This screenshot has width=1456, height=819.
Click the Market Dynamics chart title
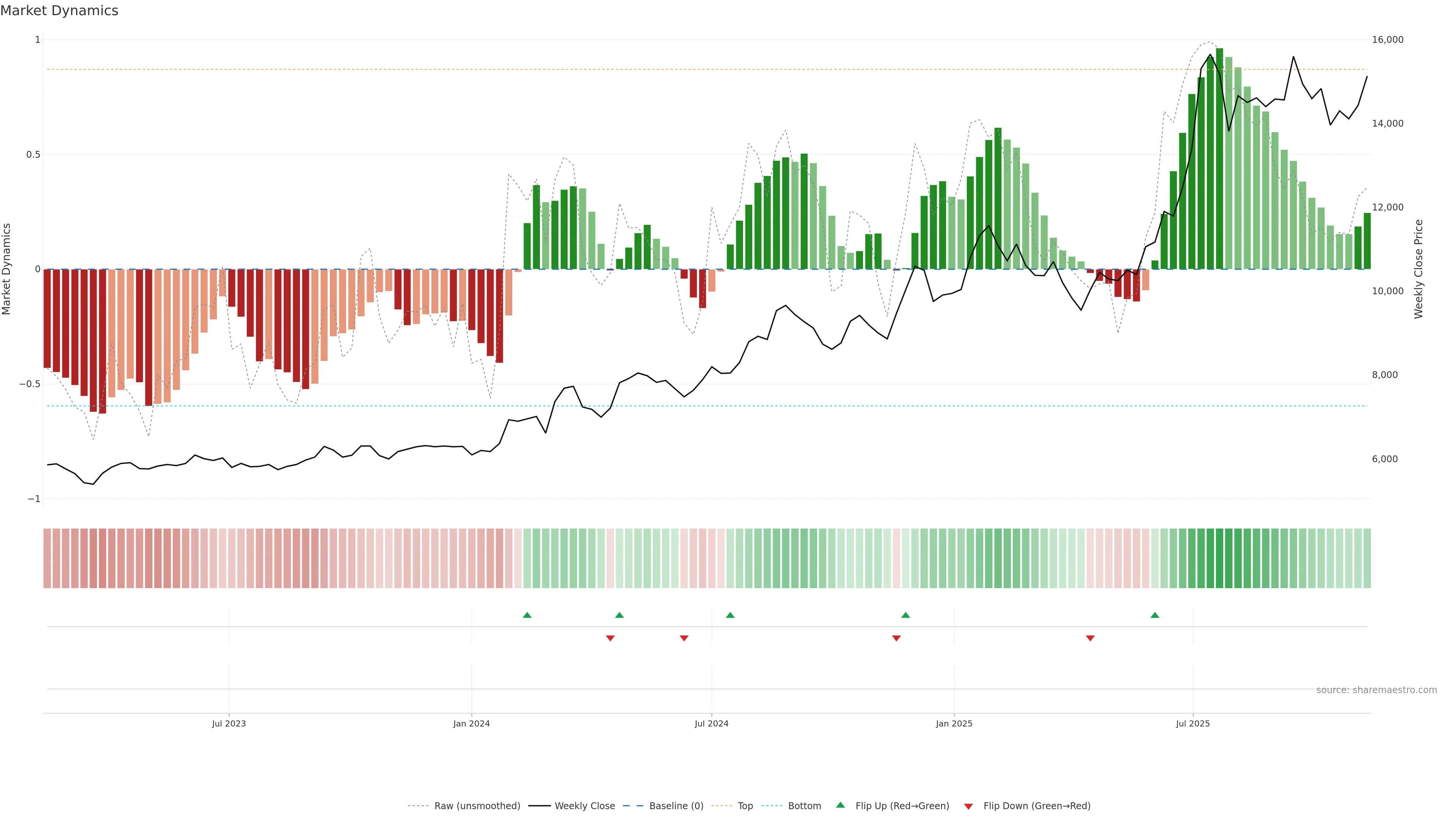tap(60, 11)
